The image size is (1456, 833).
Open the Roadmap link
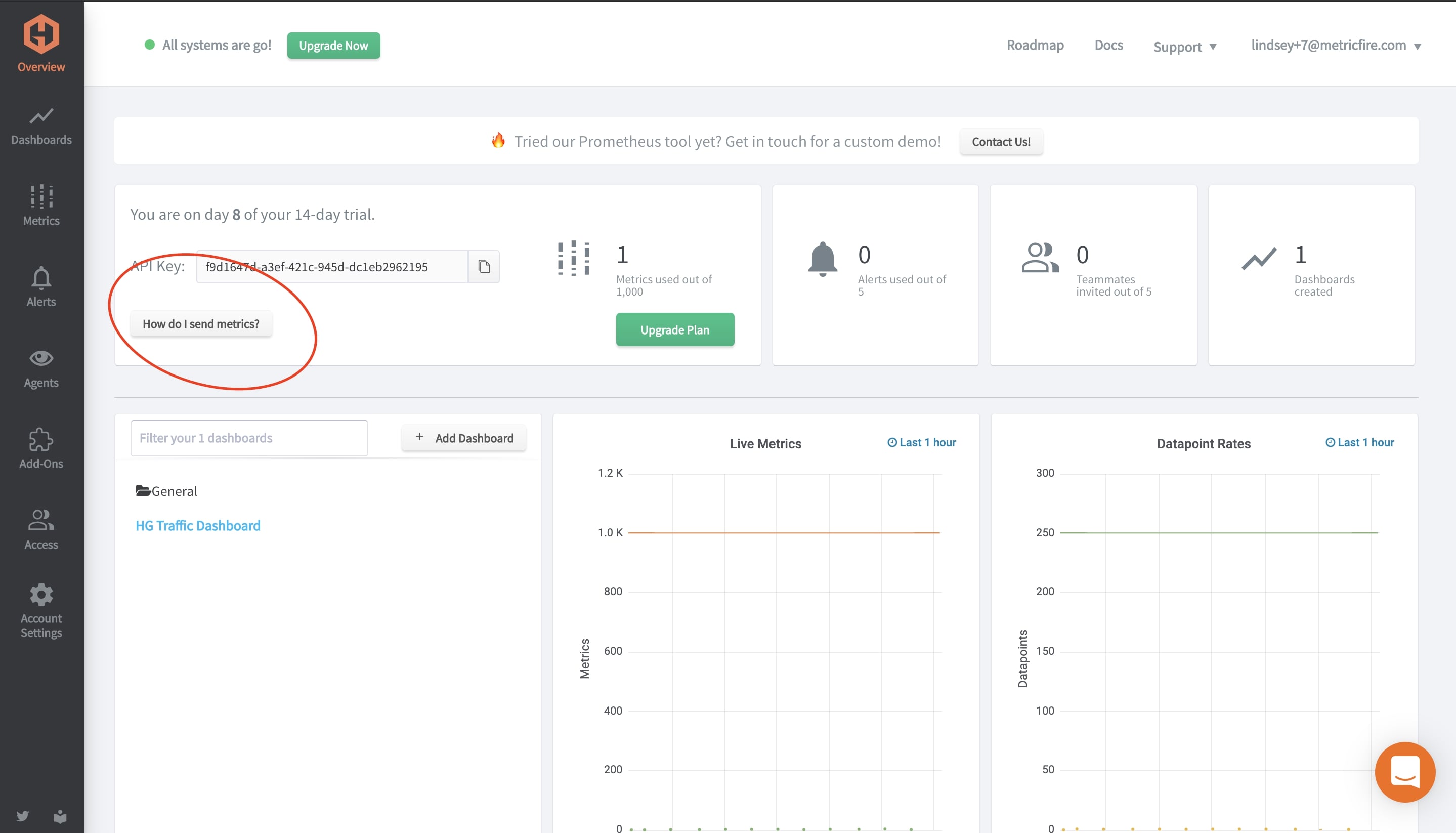pyautogui.click(x=1035, y=45)
